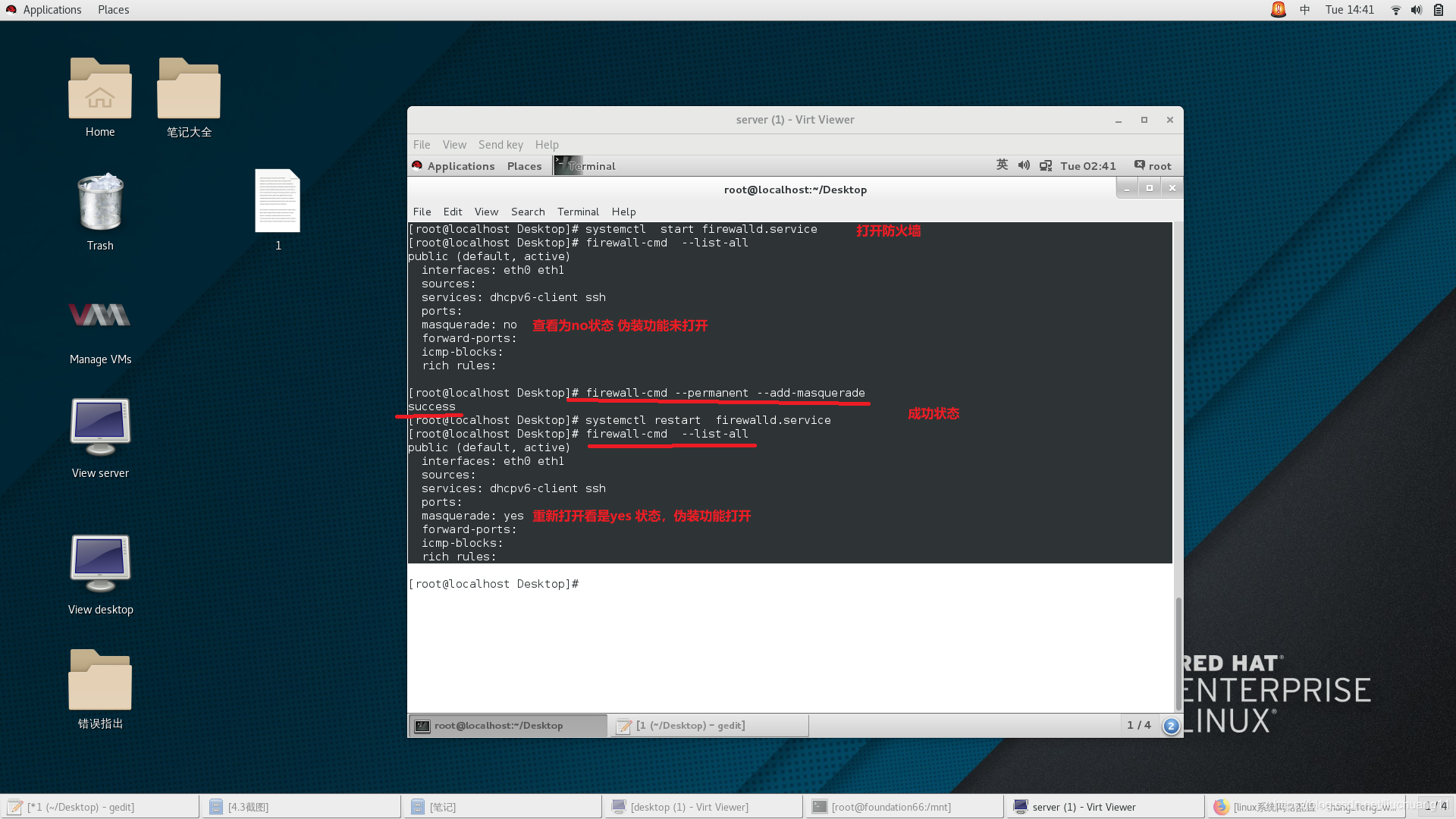Launch View desktop icon

(100, 575)
